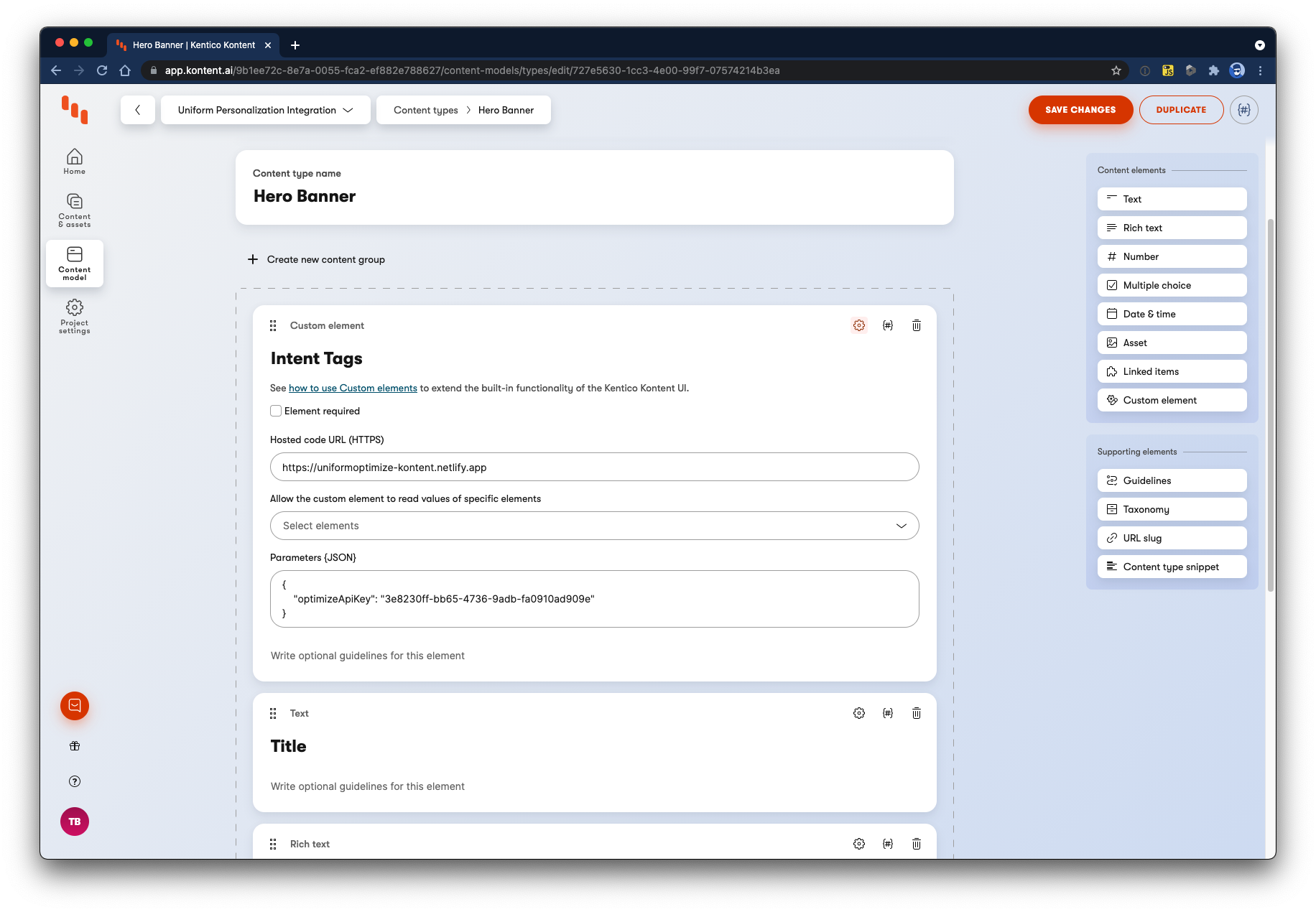This screenshot has width=1316, height=912.
Task: Add a Linked items content element
Action: (1172, 371)
